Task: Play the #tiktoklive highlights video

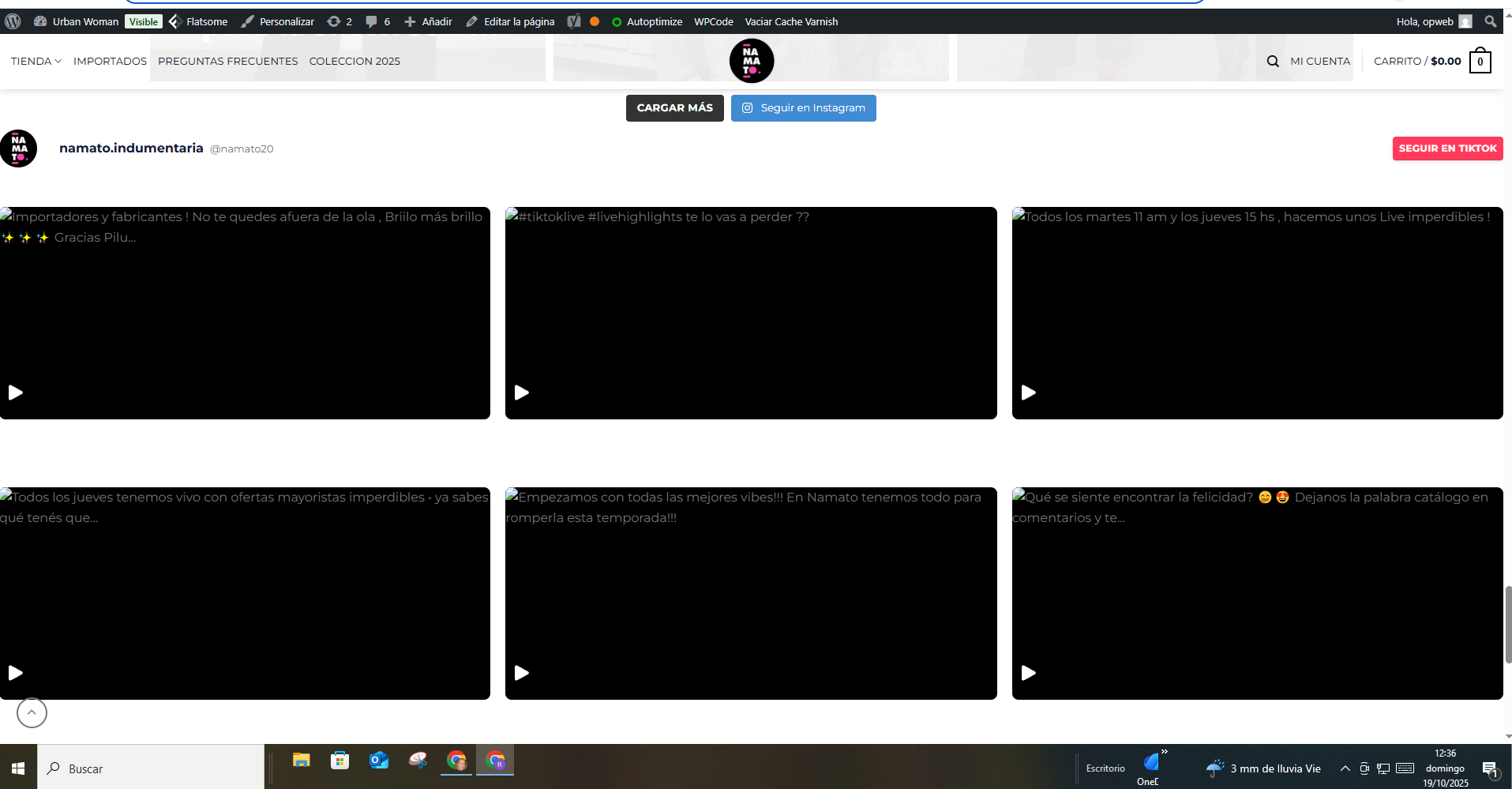Action: click(522, 393)
